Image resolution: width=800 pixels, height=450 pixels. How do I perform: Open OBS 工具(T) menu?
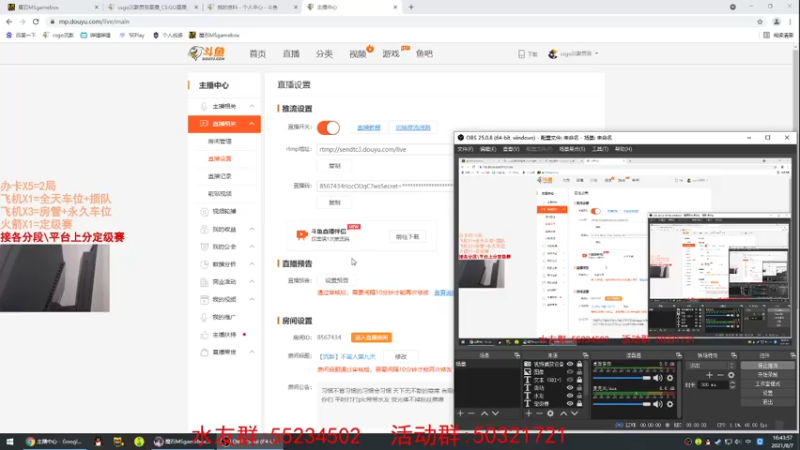click(x=600, y=149)
